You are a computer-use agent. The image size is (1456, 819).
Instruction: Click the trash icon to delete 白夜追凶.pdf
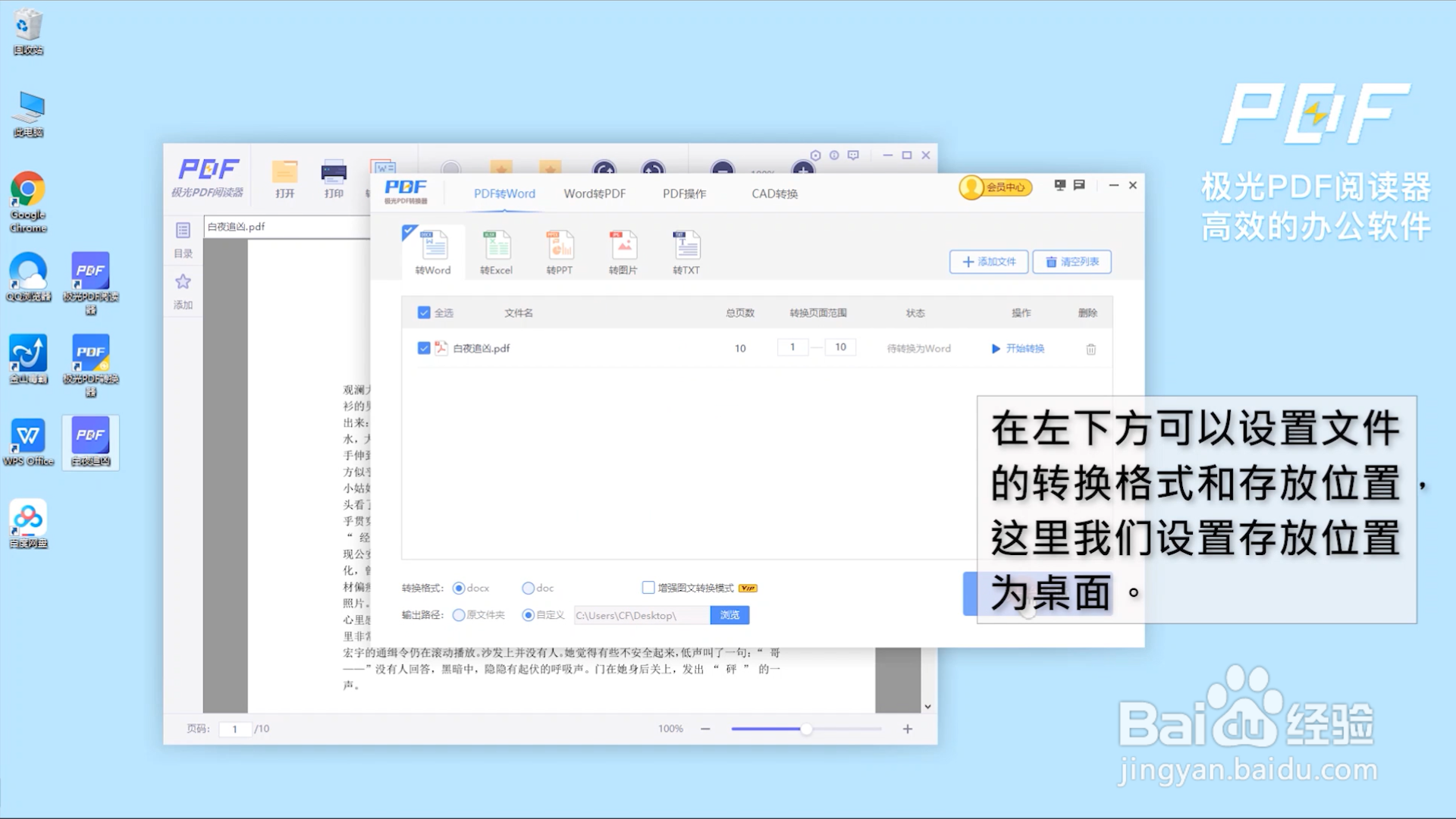point(1090,350)
